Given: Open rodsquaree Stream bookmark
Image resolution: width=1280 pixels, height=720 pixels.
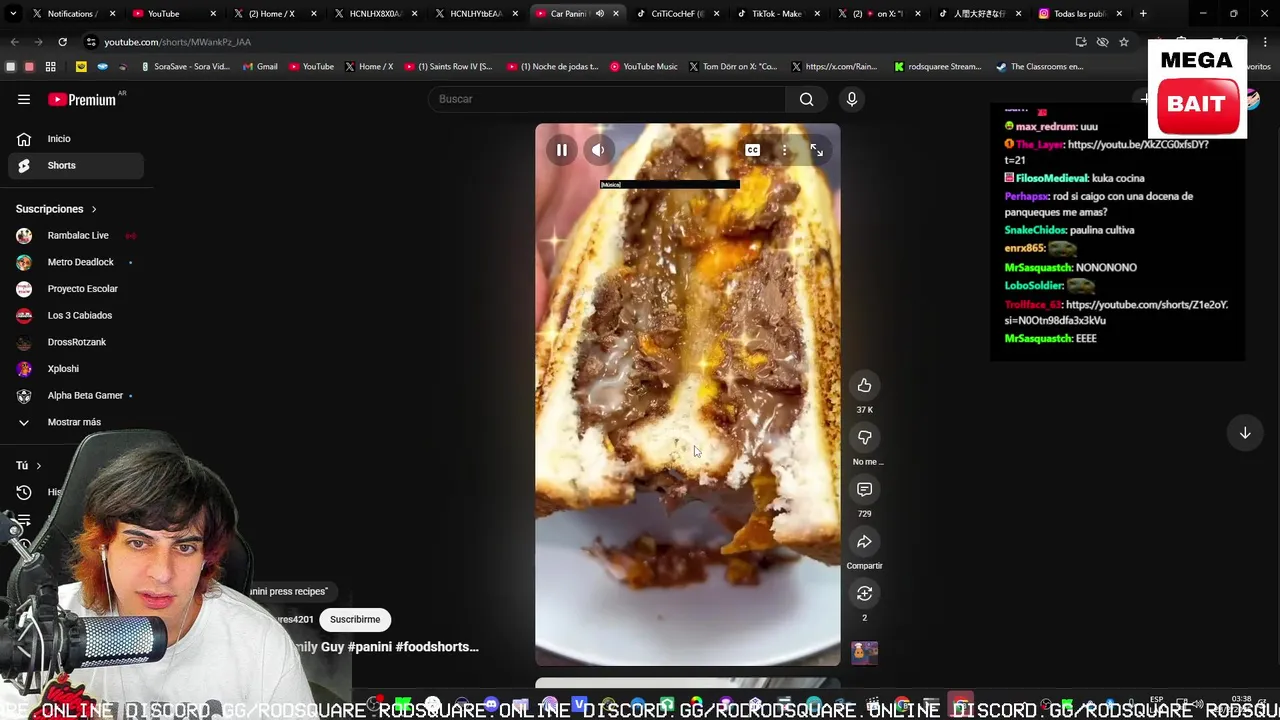Looking at the screenshot, I should pyautogui.click(x=938, y=67).
